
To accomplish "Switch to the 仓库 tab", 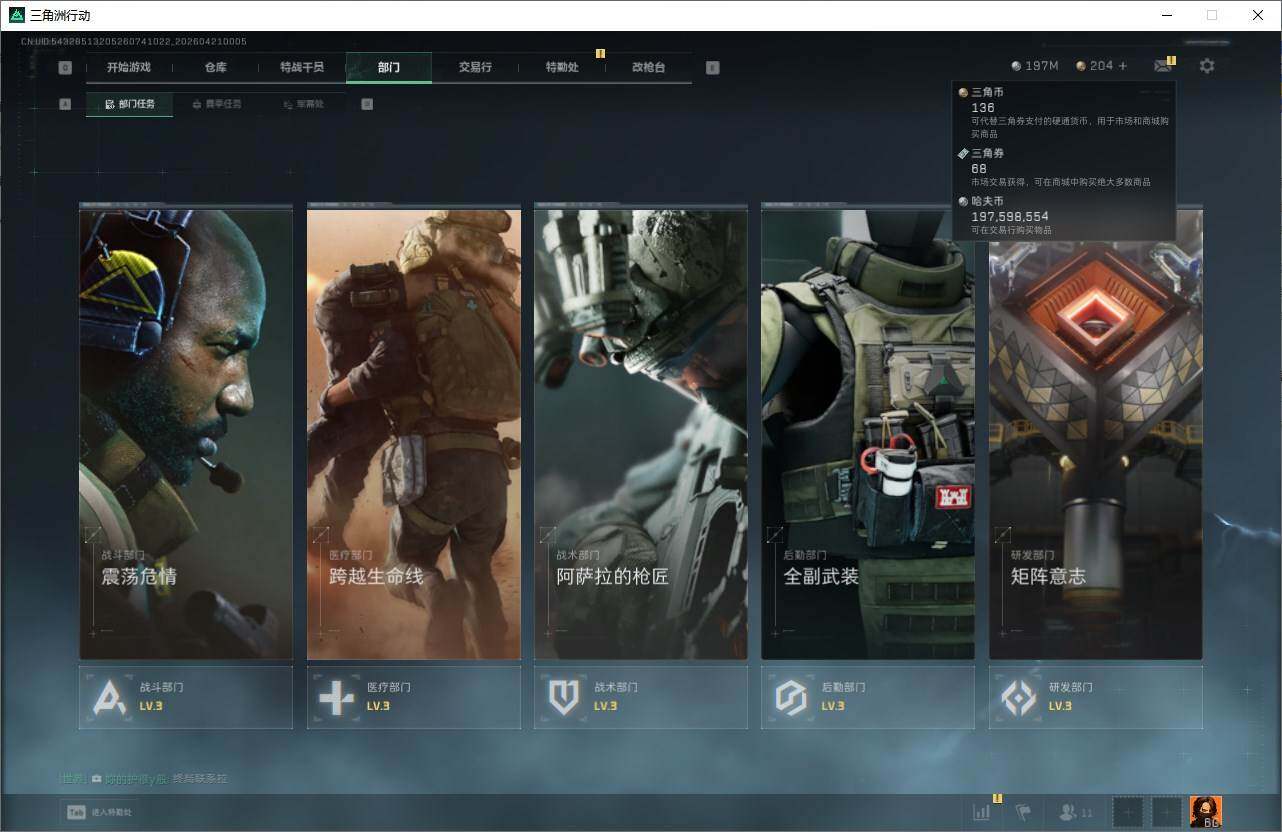I will click(x=215, y=67).
